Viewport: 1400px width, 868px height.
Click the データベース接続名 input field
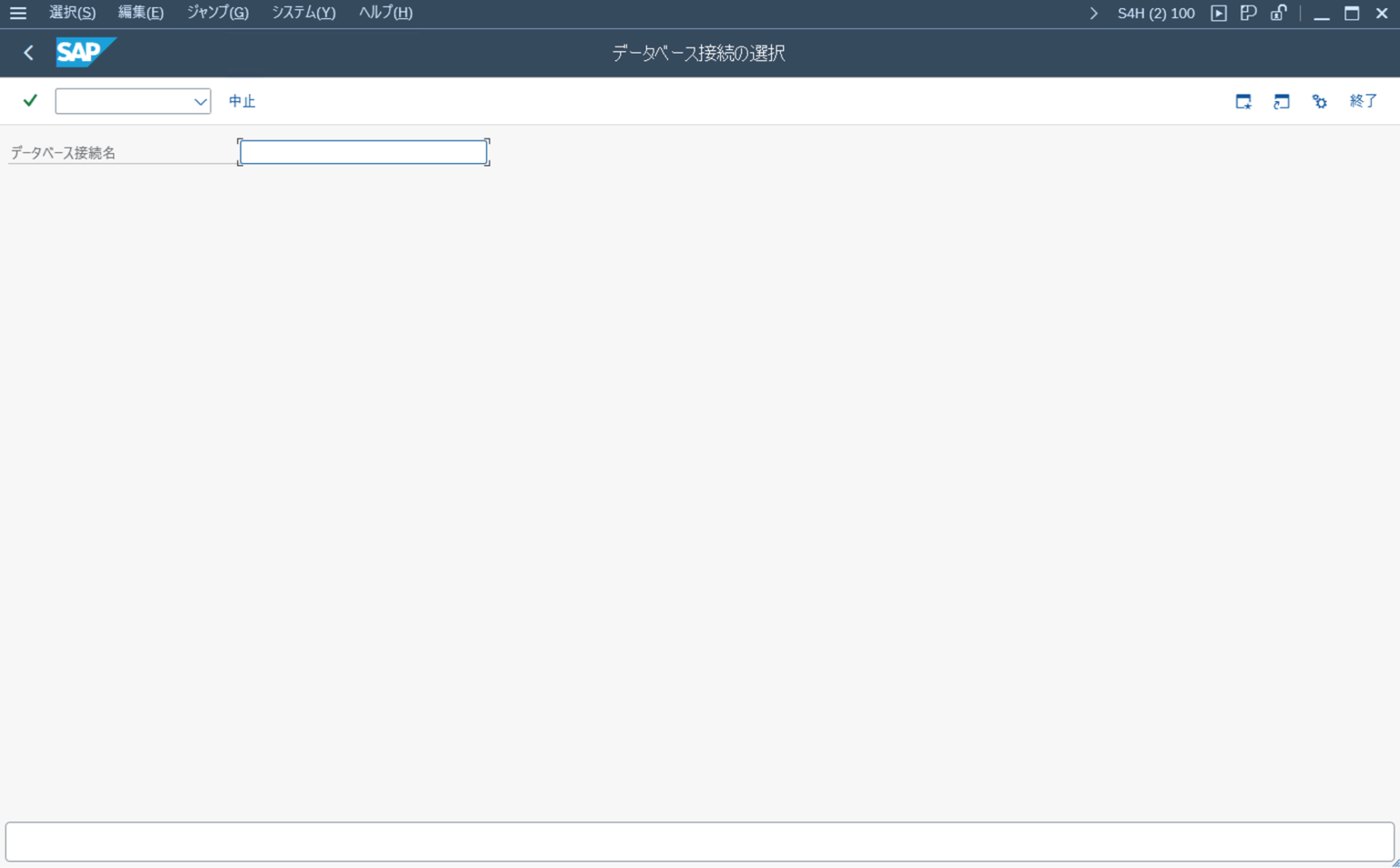click(x=363, y=151)
